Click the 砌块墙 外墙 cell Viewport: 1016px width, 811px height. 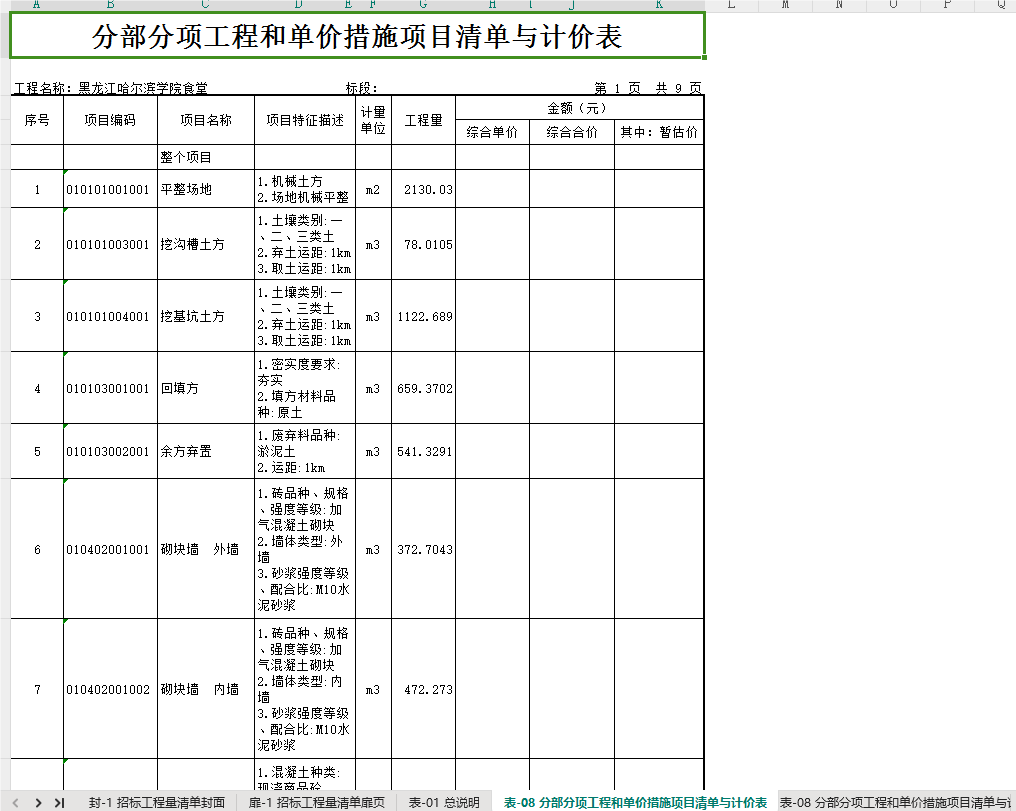206,549
